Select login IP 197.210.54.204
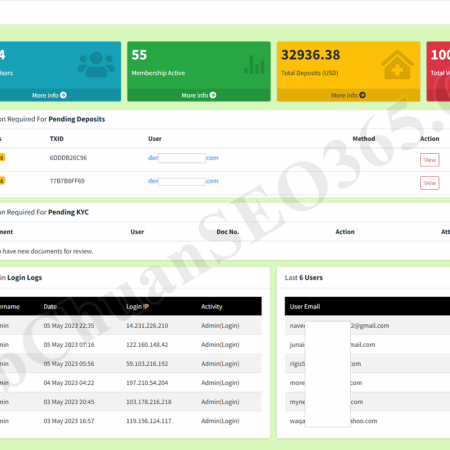 click(x=147, y=383)
